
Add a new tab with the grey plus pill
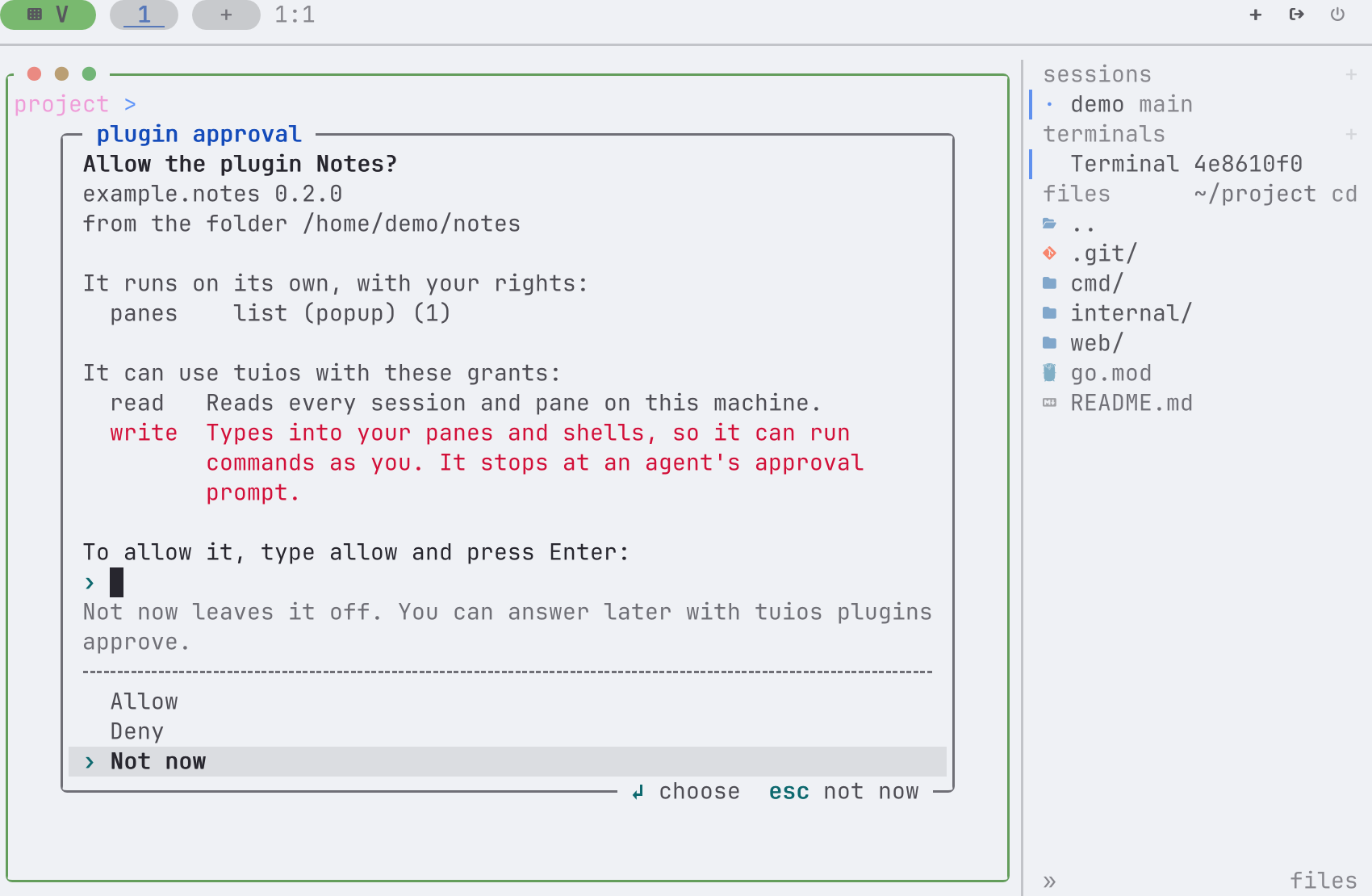pyautogui.click(x=226, y=15)
